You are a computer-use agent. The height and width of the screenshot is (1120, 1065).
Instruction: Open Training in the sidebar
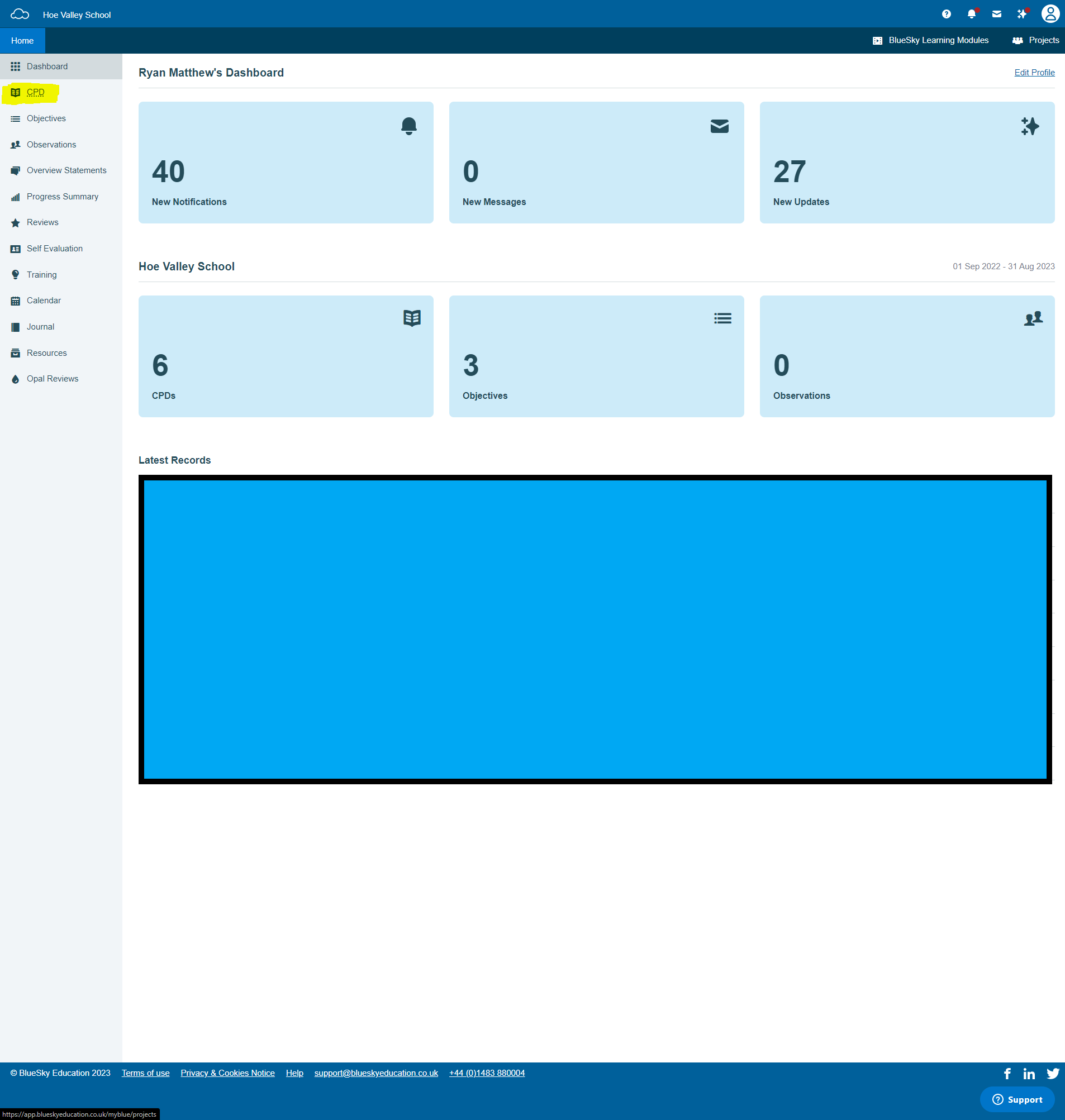[61, 275]
